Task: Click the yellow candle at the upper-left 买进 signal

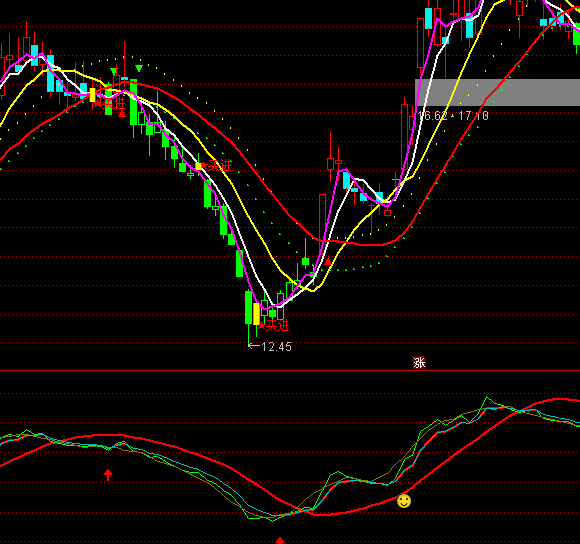Action: point(92,95)
